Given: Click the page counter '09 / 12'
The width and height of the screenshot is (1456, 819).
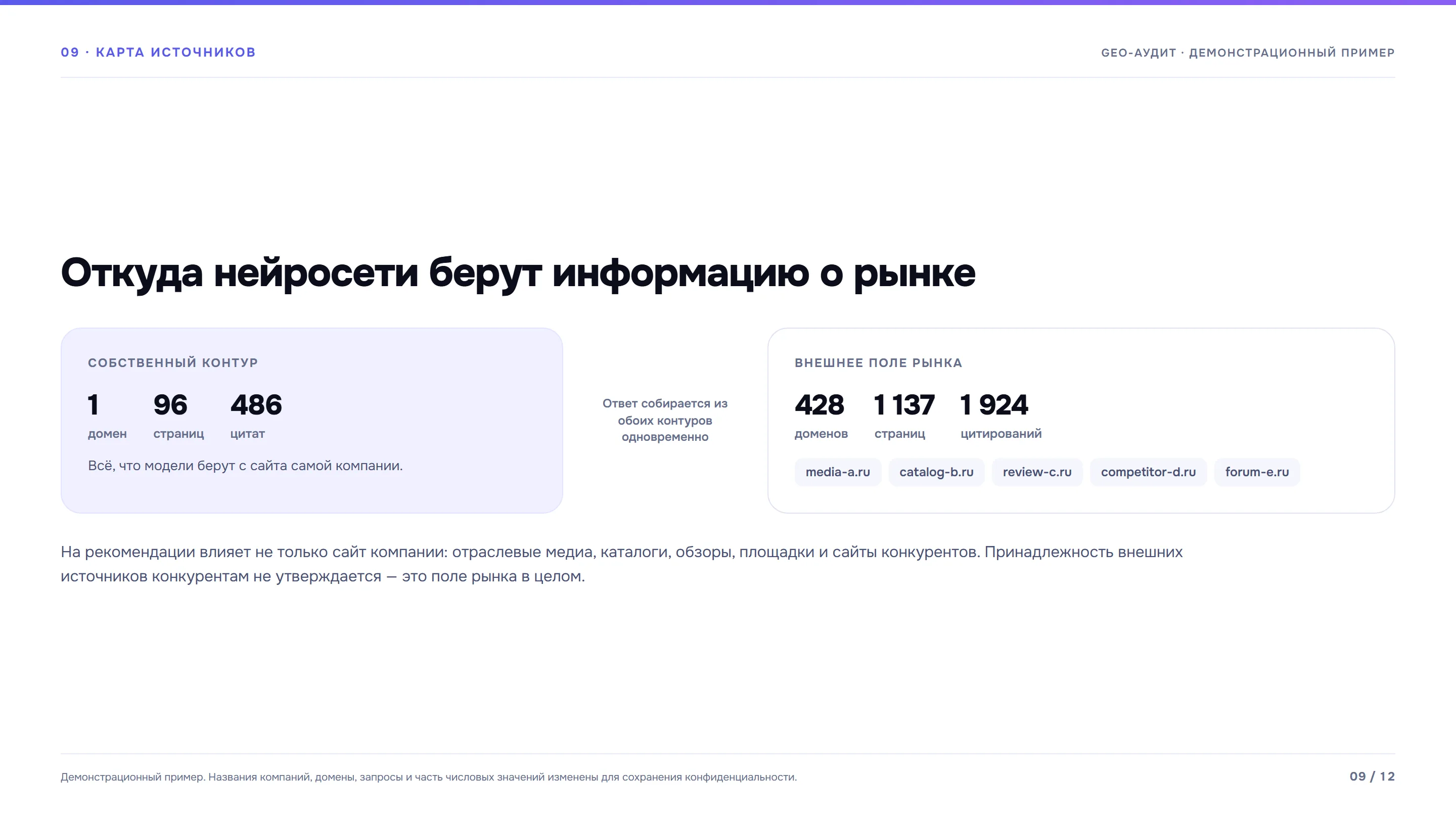Looking at the screenshot, I should [1372, 777].
